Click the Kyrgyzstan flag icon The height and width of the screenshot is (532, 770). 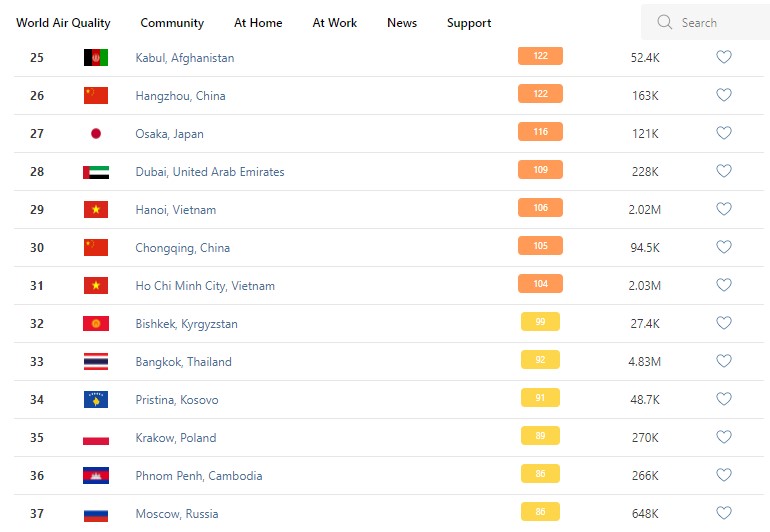tap(96, 324)
